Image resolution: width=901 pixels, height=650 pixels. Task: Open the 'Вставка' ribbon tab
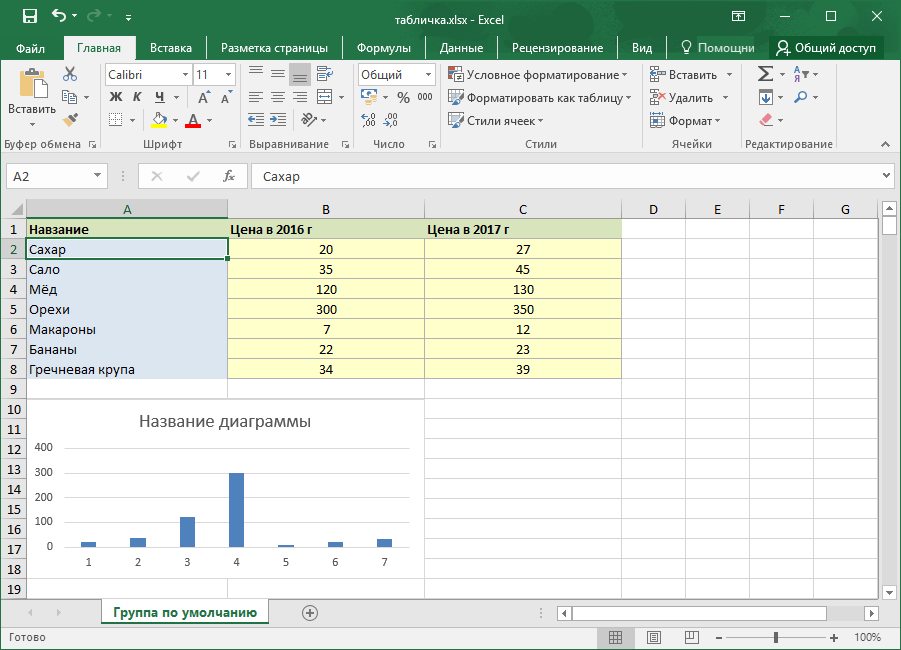coord(171,48)
